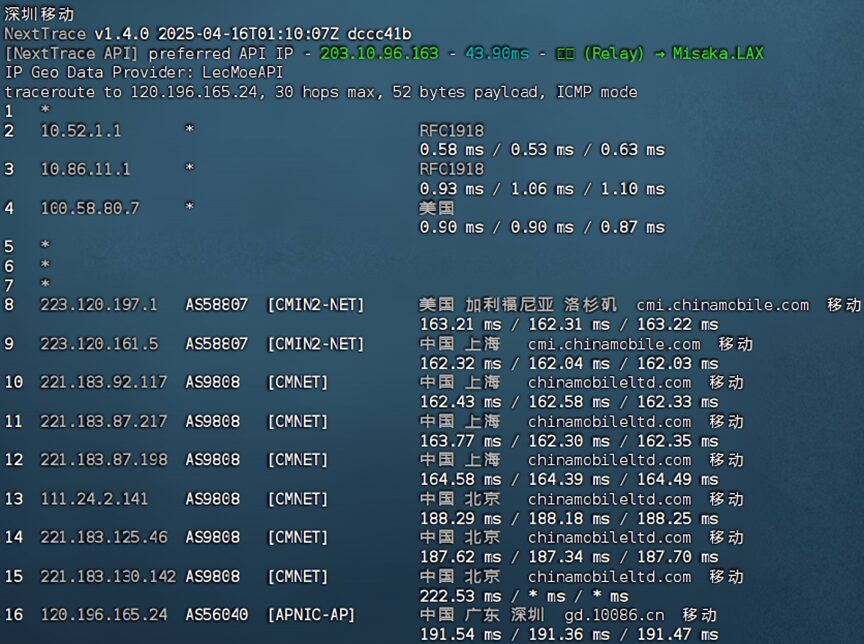The image size is (864, 644).
Task: Click AS58807 on hop 8 row
Action: 217,305
